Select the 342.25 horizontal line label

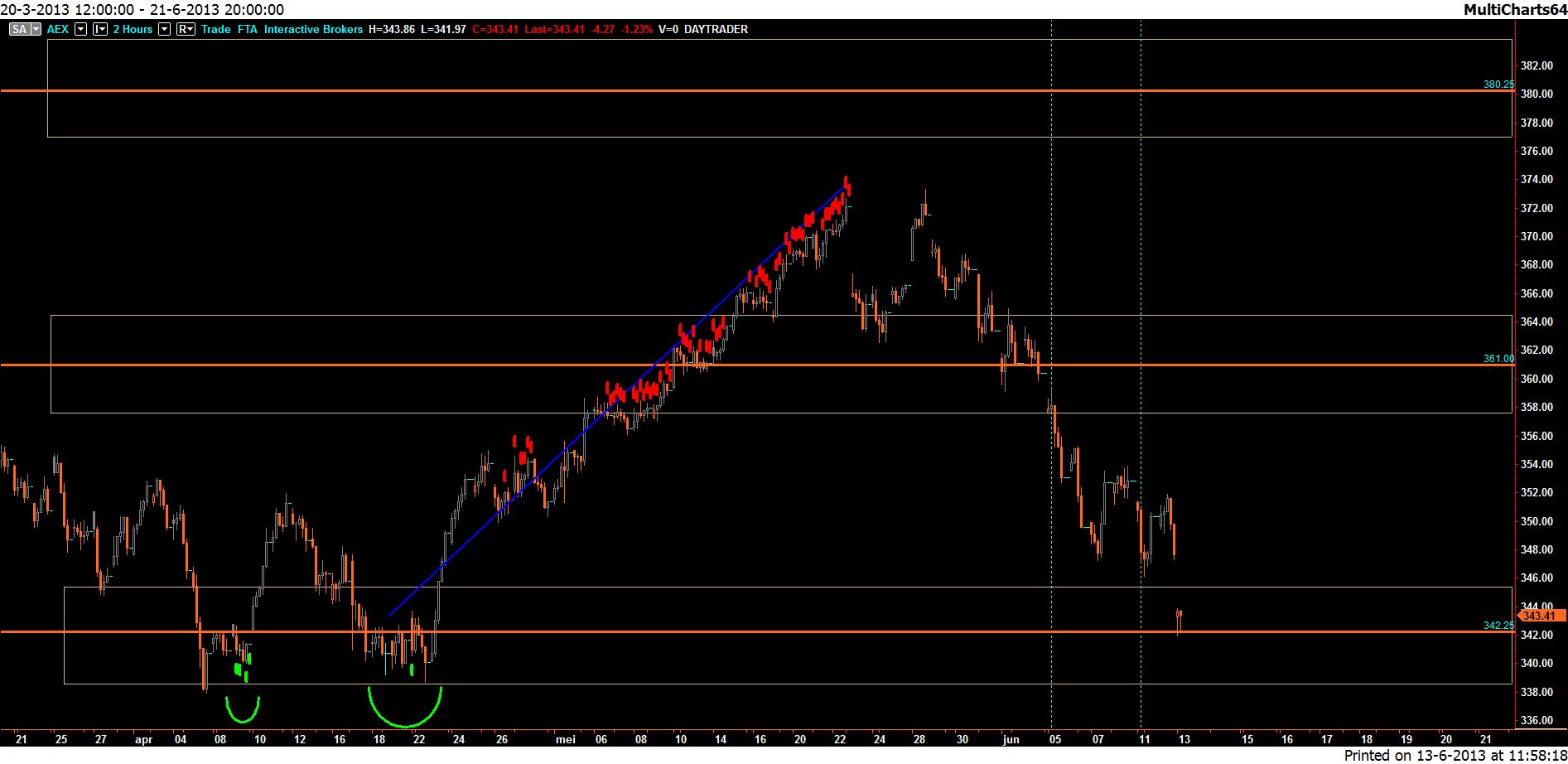coord(1498,626)
